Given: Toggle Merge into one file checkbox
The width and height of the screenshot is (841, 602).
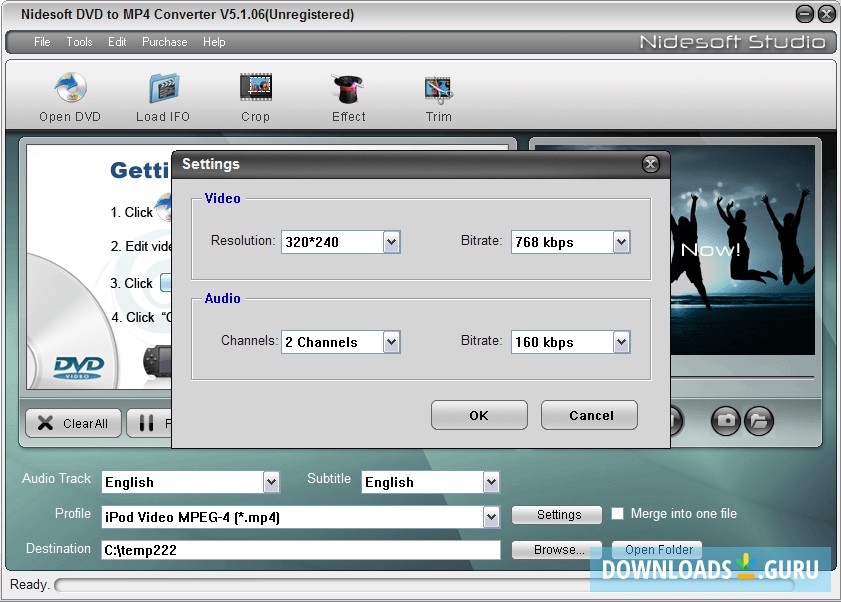Looking at the screenshot, I should coord(618,514).
